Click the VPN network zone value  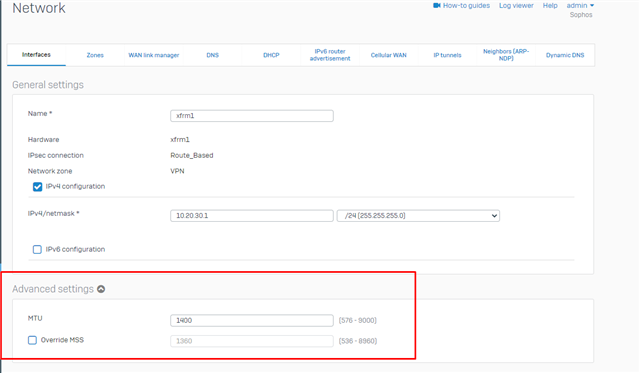pos(177,171)
